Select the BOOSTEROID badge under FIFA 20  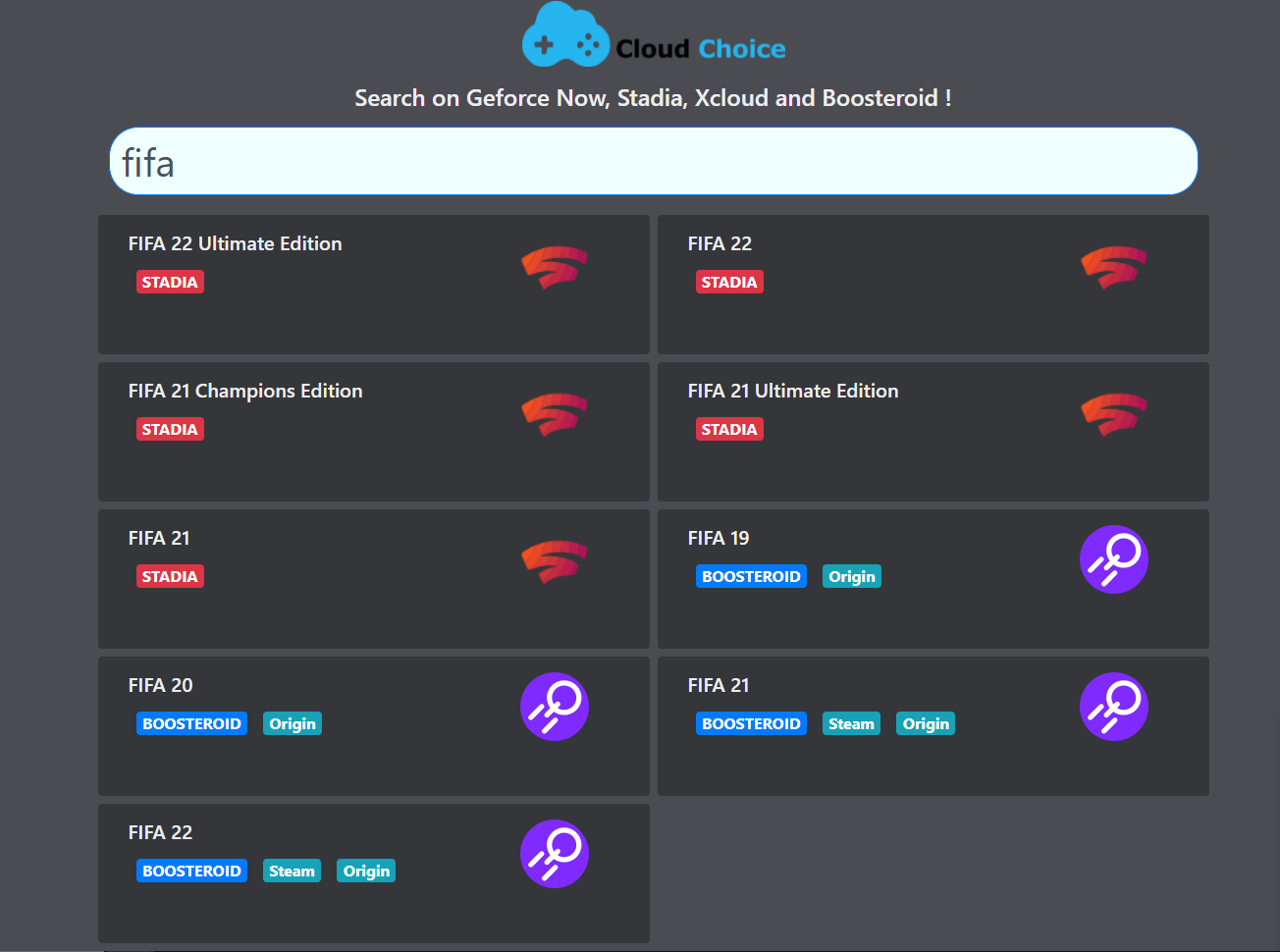pos(191,724)
